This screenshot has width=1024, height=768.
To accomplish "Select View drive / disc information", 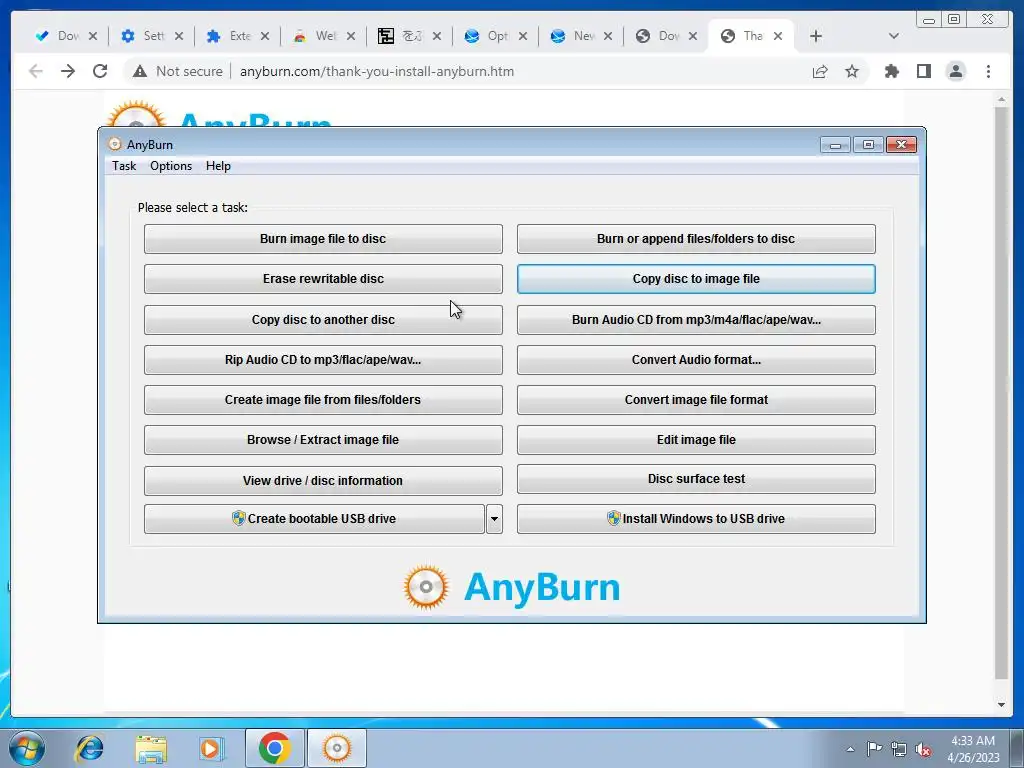I will click(x=323, y=480).
